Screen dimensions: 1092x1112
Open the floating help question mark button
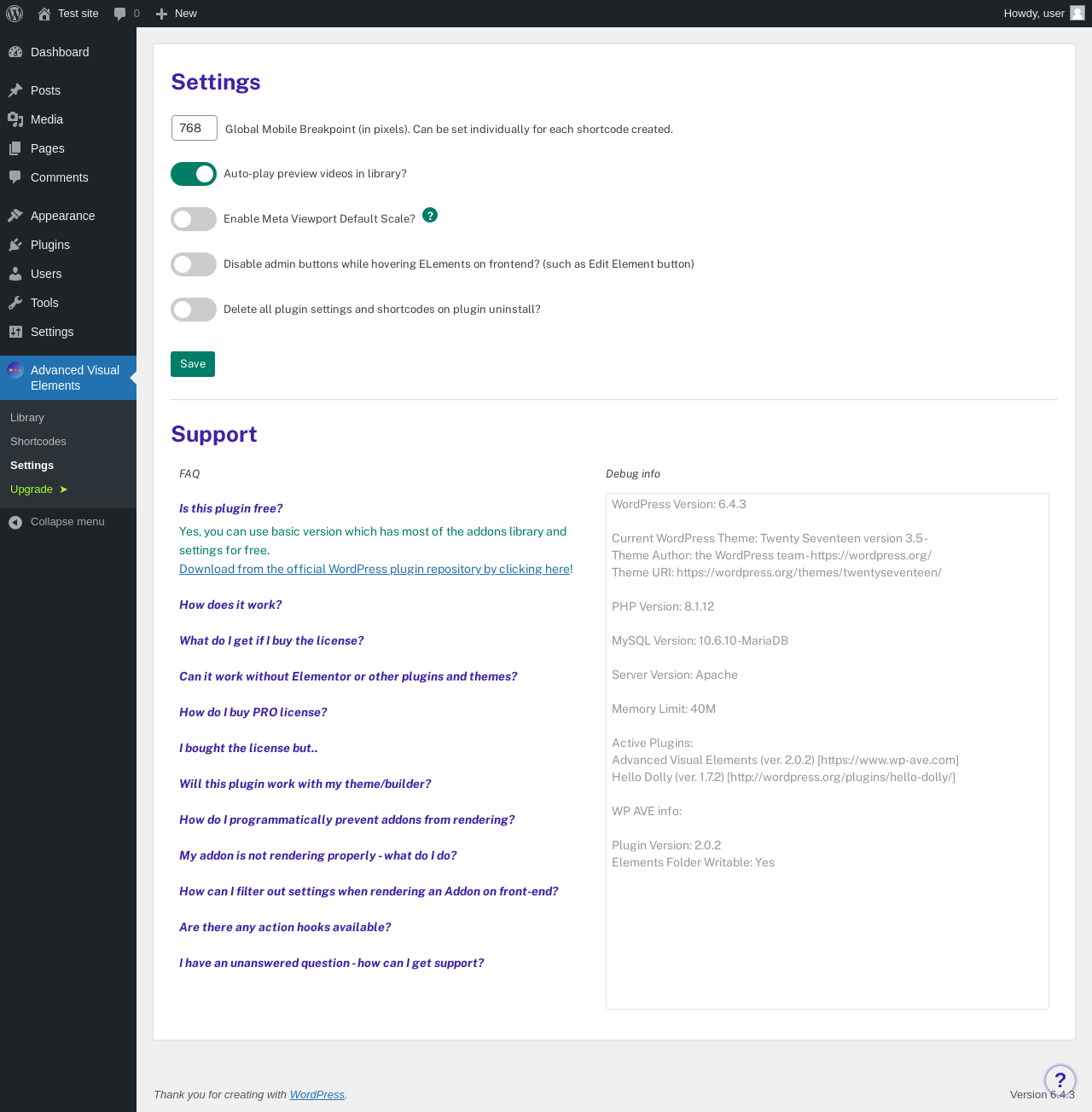[1060, 1080]
